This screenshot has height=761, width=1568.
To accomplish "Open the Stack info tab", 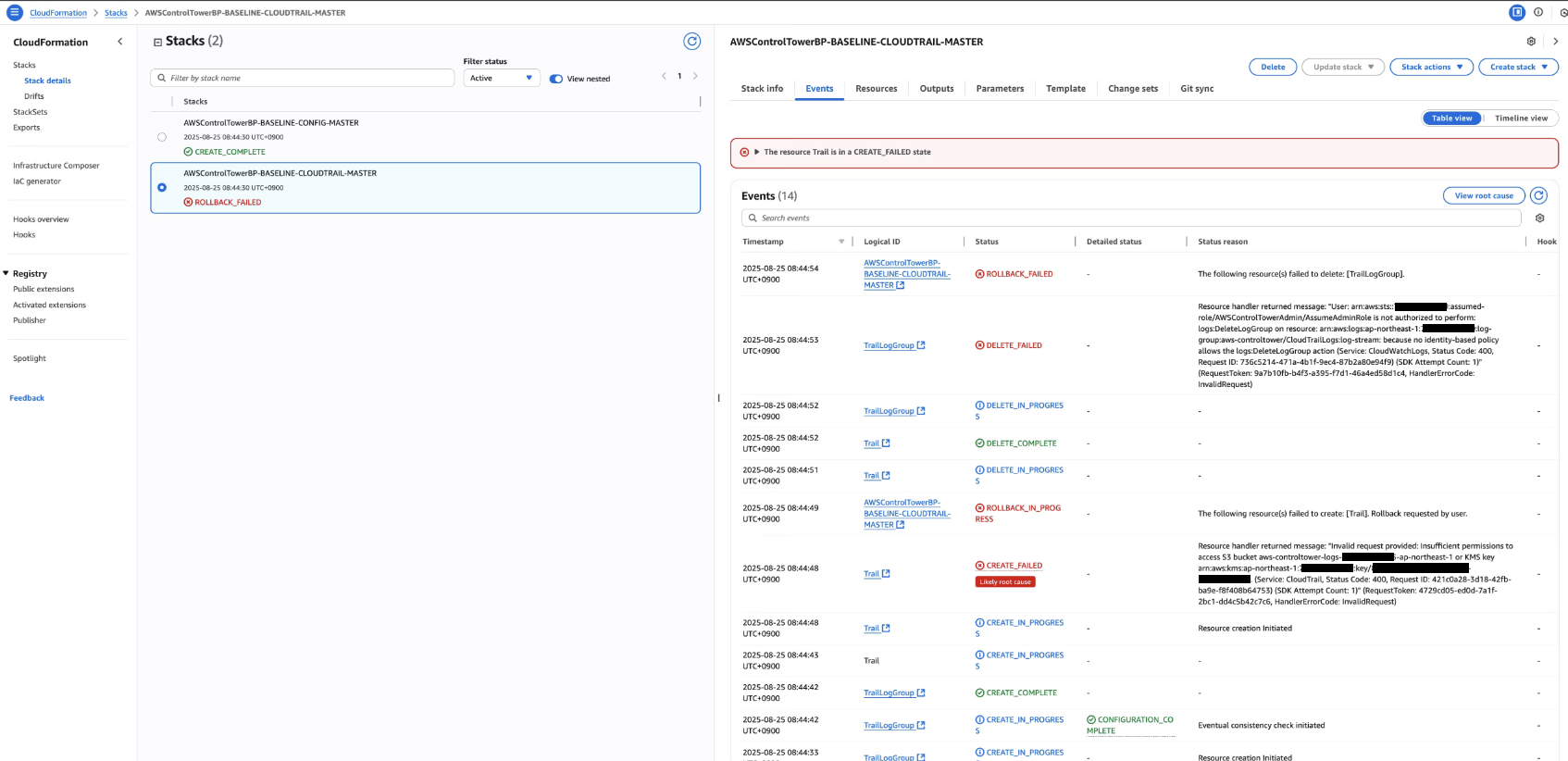I will click(x=762, y=89).
